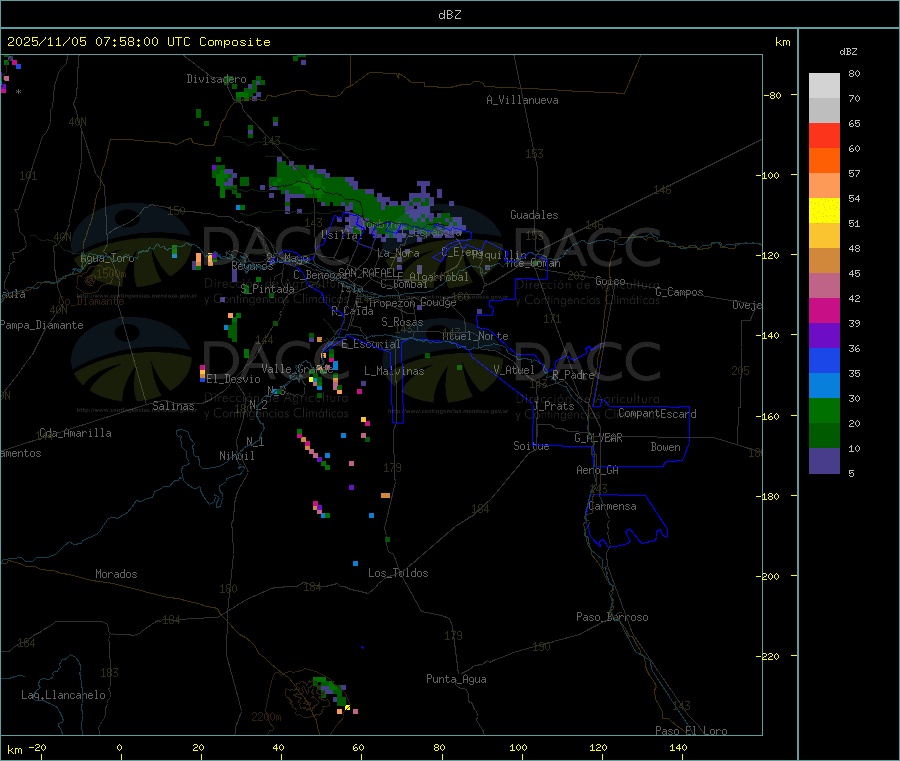Click the Morados map label
Screen dimensions: 900x761
pyautogui.click(x=116, y=574)
